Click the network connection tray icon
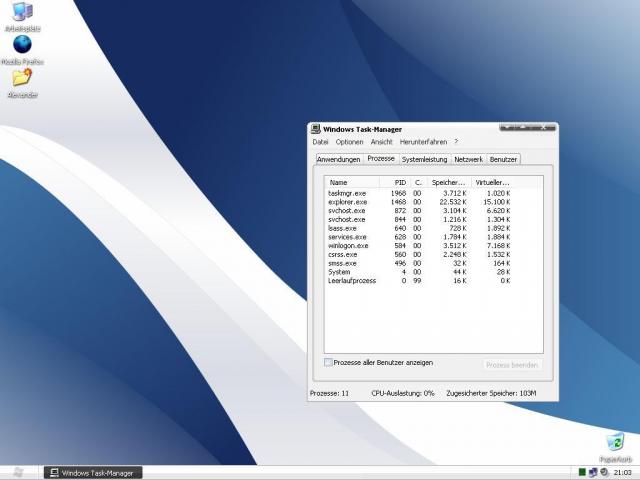This screenshot has height=480, width=640. [x=592, y=472]
